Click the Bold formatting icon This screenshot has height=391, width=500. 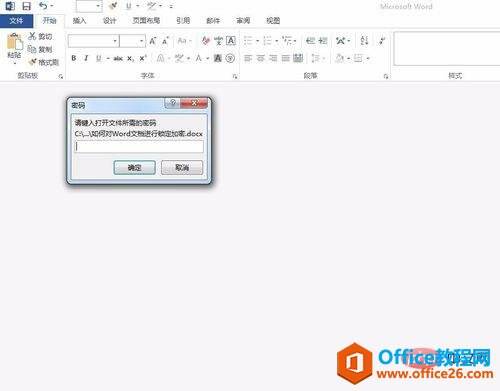(x=74, y=58)
